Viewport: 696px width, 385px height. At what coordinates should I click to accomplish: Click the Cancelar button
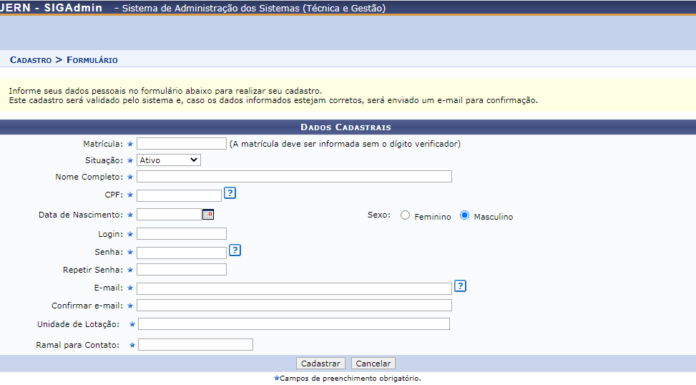[373, 363]
